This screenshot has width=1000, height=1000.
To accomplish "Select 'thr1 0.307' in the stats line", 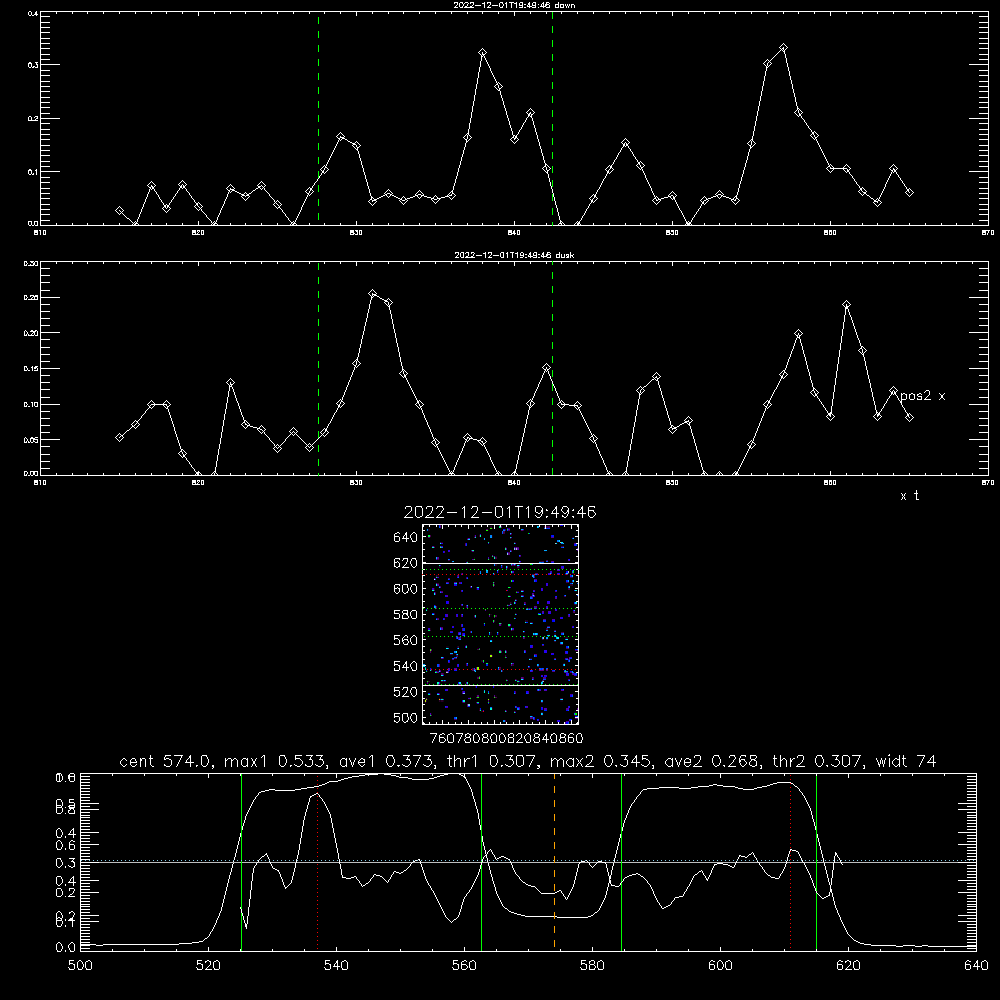I will pyautogui.click(x=496, y=761).
